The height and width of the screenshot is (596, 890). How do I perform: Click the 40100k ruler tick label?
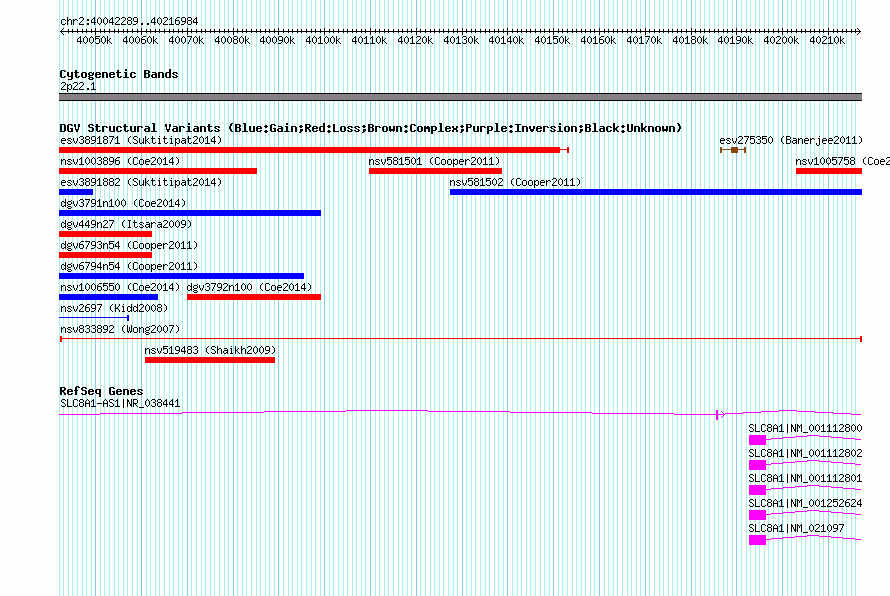(x=323, y=40)
